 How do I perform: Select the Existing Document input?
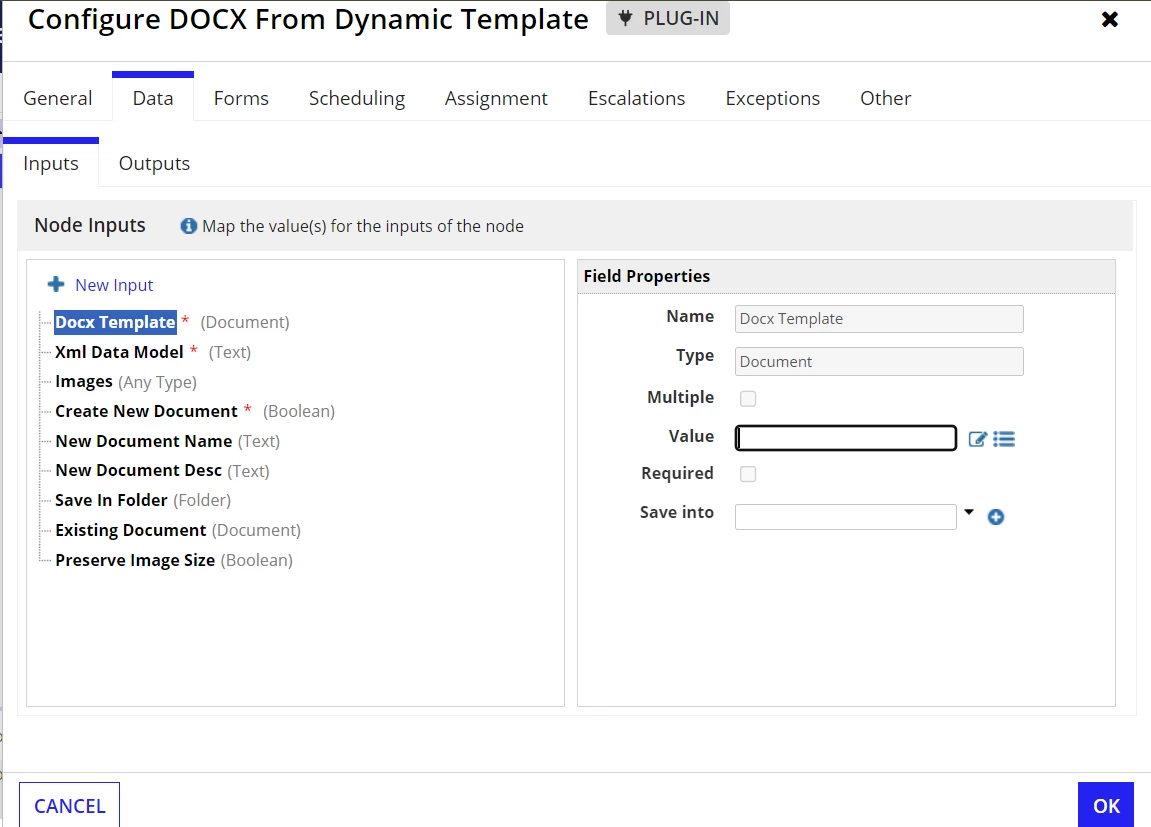(131, 530)
